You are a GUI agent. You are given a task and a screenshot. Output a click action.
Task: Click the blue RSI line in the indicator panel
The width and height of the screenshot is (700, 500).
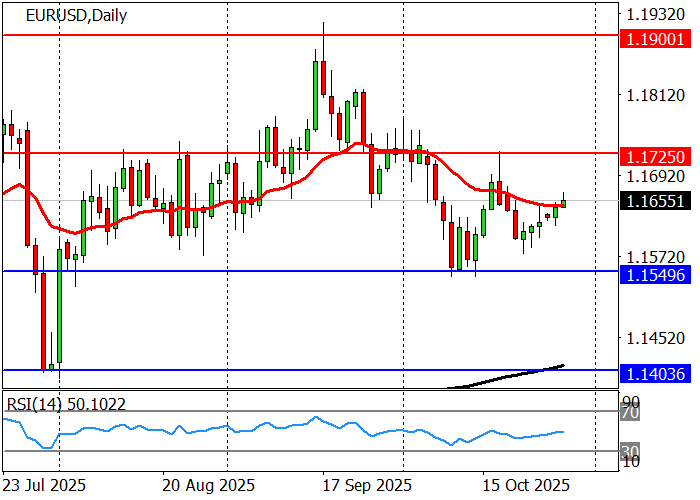coord(300,427)
